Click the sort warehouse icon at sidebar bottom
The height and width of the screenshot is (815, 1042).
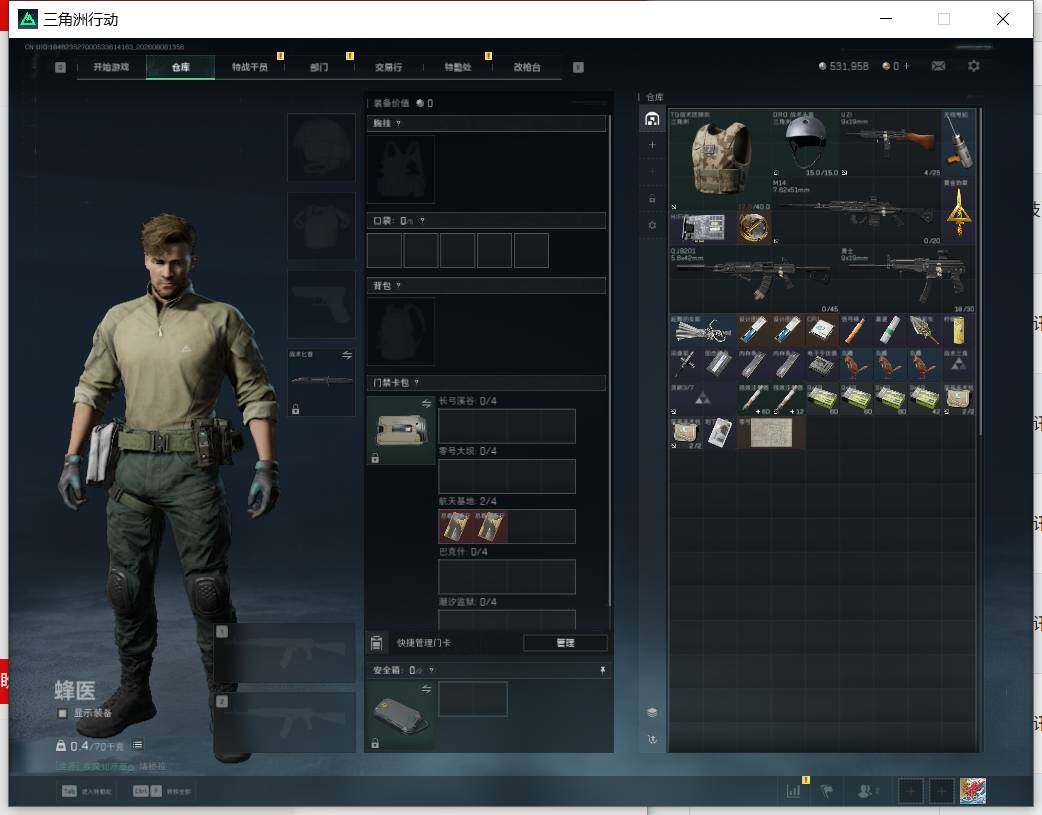(x=652, y=739)
